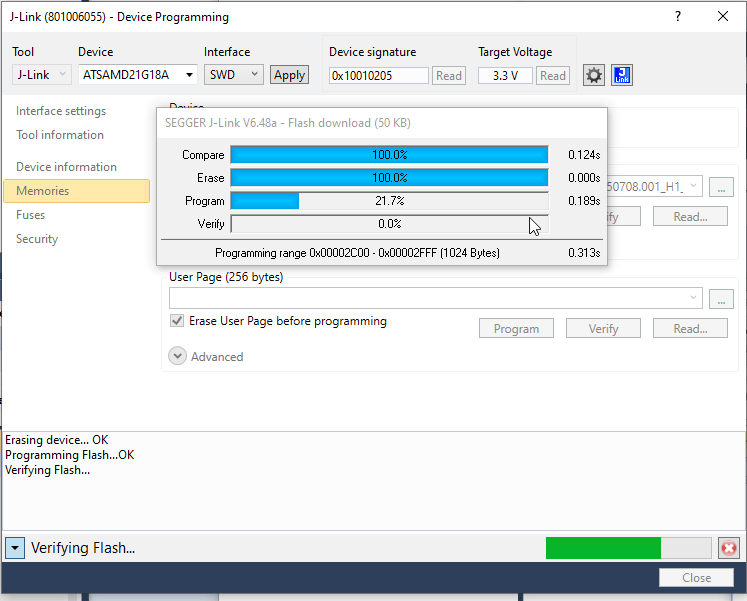Expand the Advanced section
The height and width of the screenshot is (601, 747).
177,356
